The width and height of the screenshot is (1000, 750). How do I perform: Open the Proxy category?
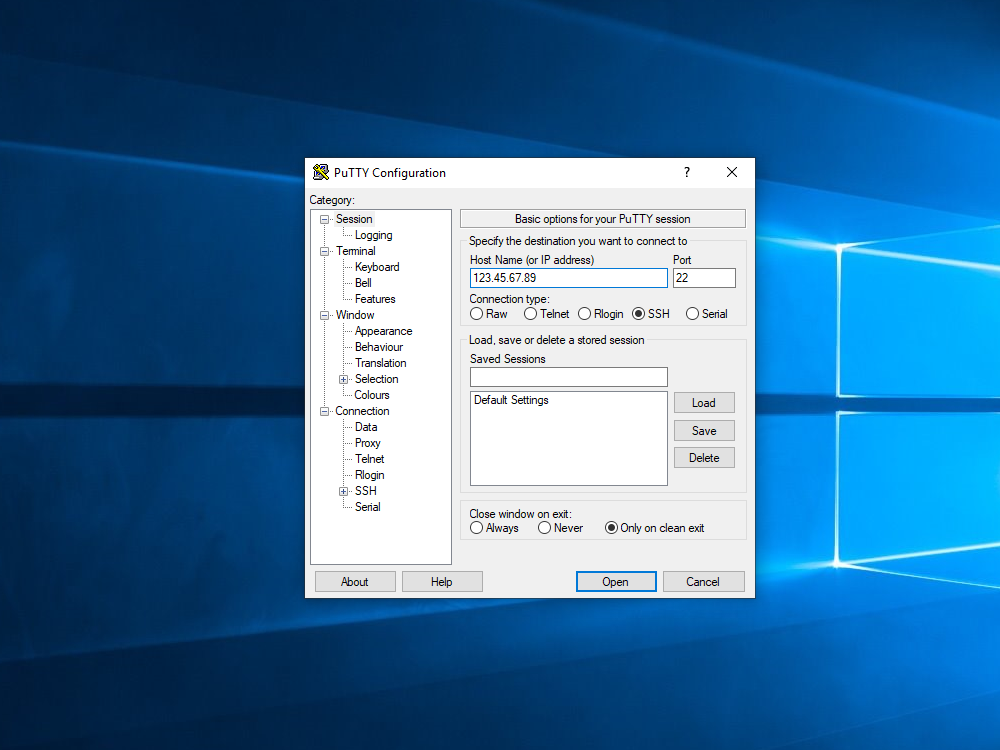click(x=367, y=443)
